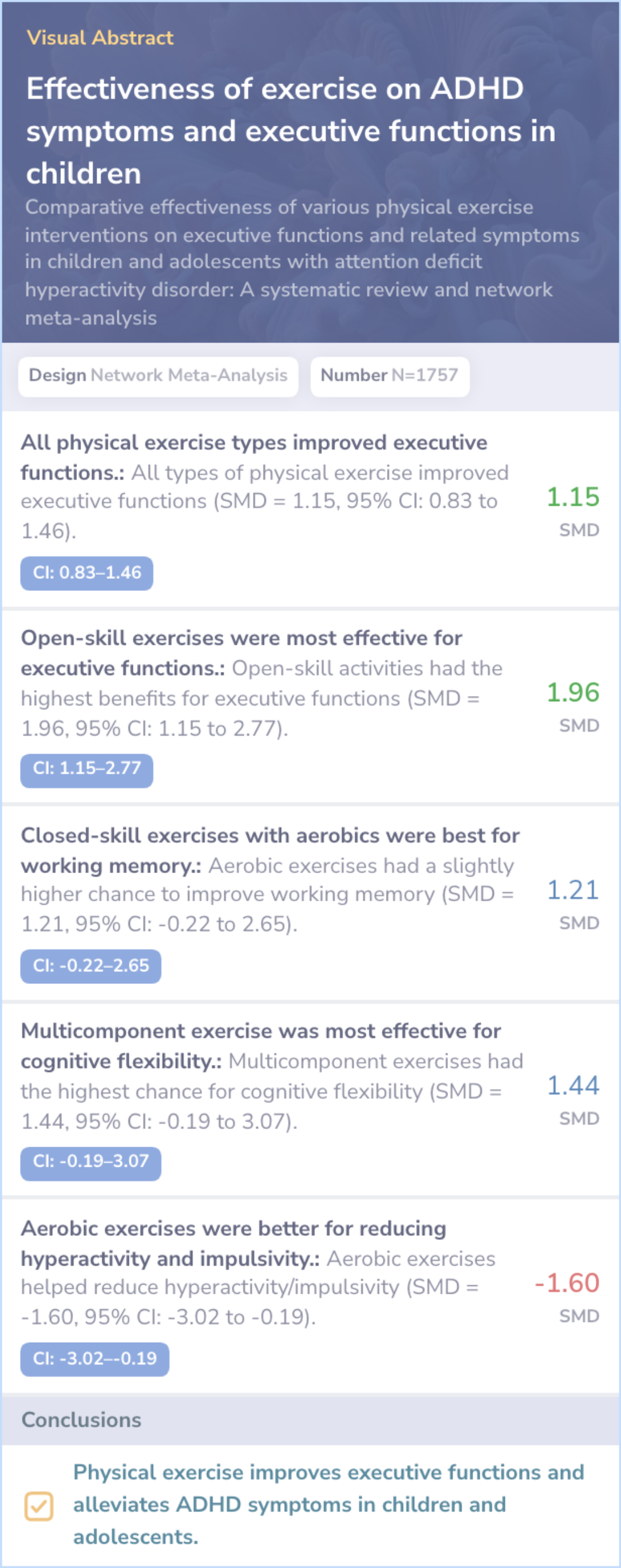Click the CI: -3.02–-0.19 pill
Screen dimensions: 621x1568
click(x=95, y=1359)
